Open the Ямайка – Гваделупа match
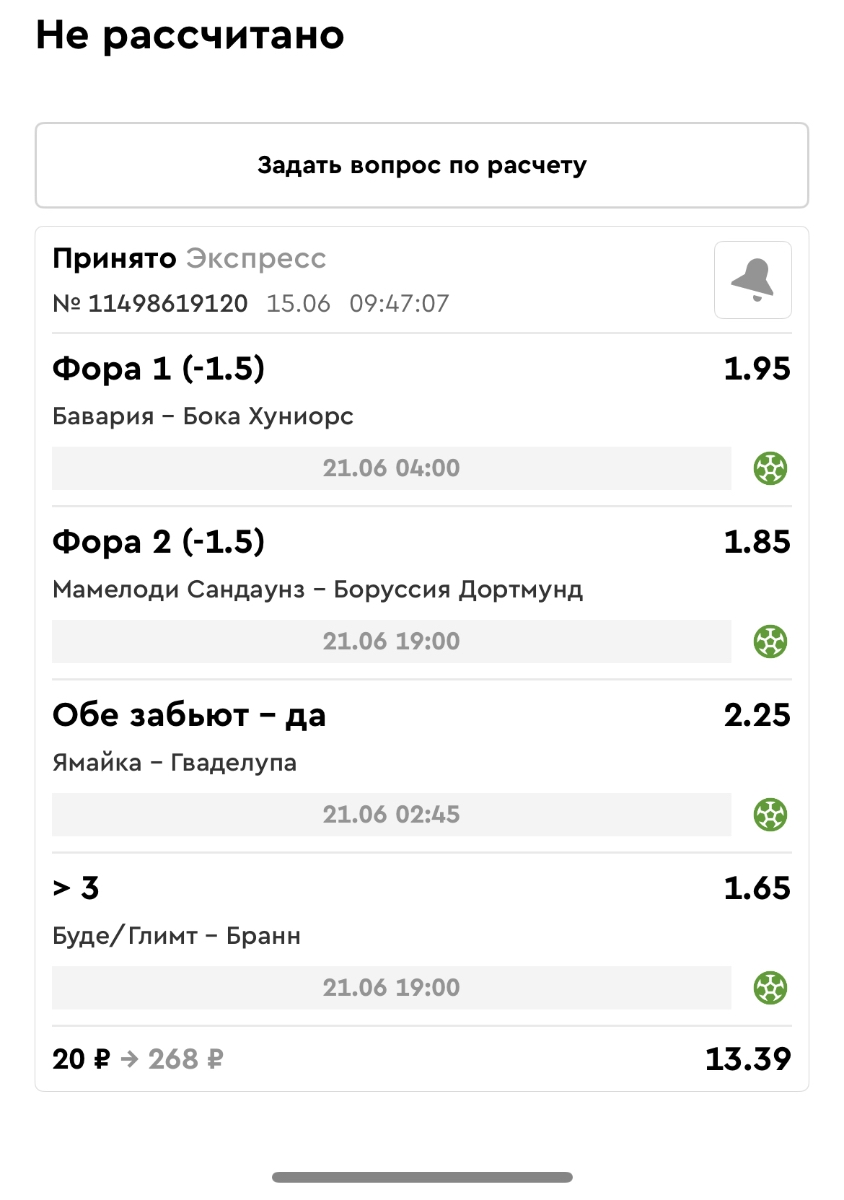Image resolution: width=844 pixels, height=1200 pixels. [x=174, y=763]
